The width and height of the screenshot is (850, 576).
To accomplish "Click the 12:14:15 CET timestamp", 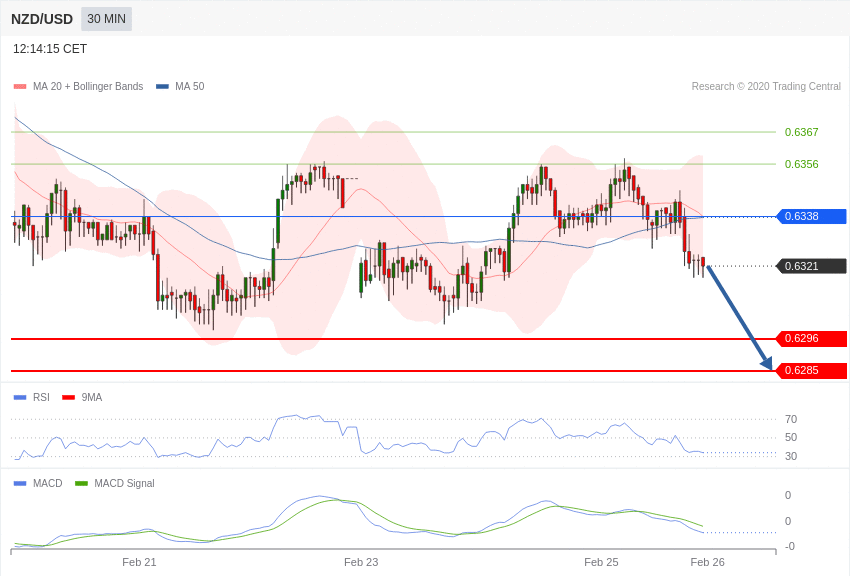I will (50, 49).
